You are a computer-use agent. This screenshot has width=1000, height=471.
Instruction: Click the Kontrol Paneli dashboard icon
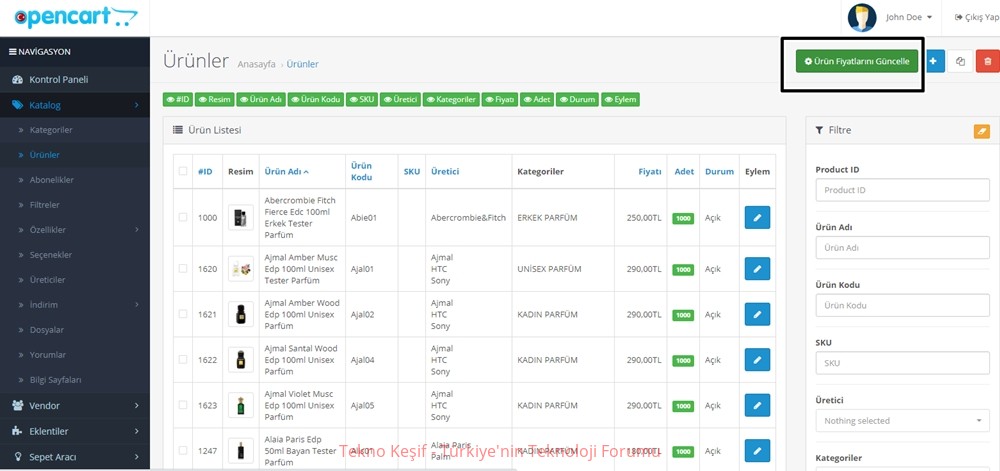point(17,80)
